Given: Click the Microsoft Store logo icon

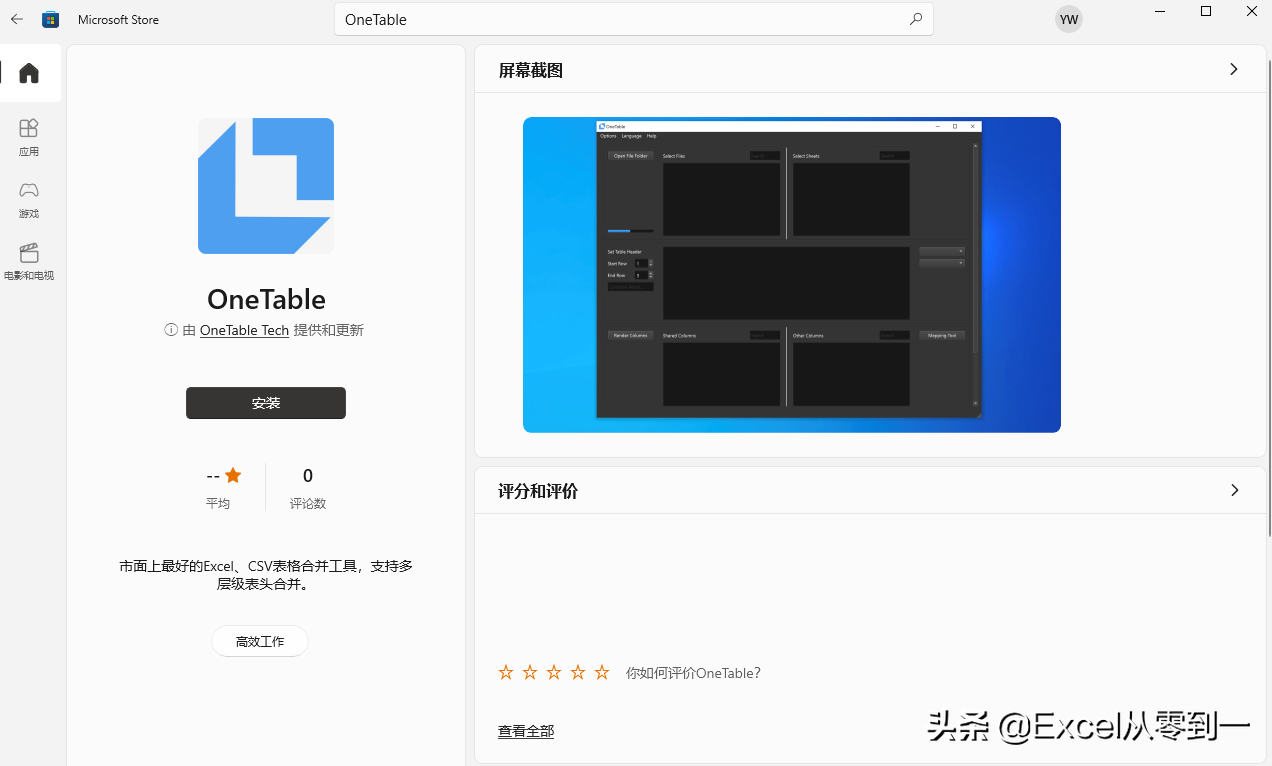Looking at the screenshot, I should click(50, 19).
